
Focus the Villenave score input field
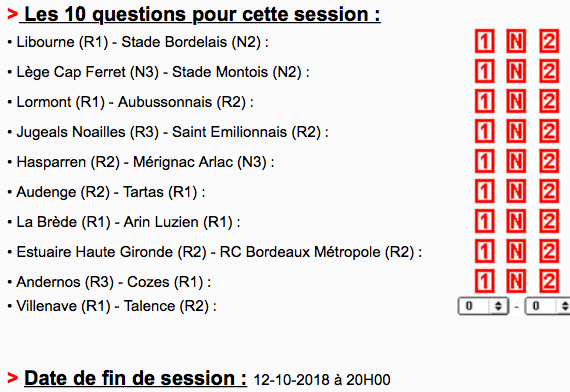tap(483, 306)
